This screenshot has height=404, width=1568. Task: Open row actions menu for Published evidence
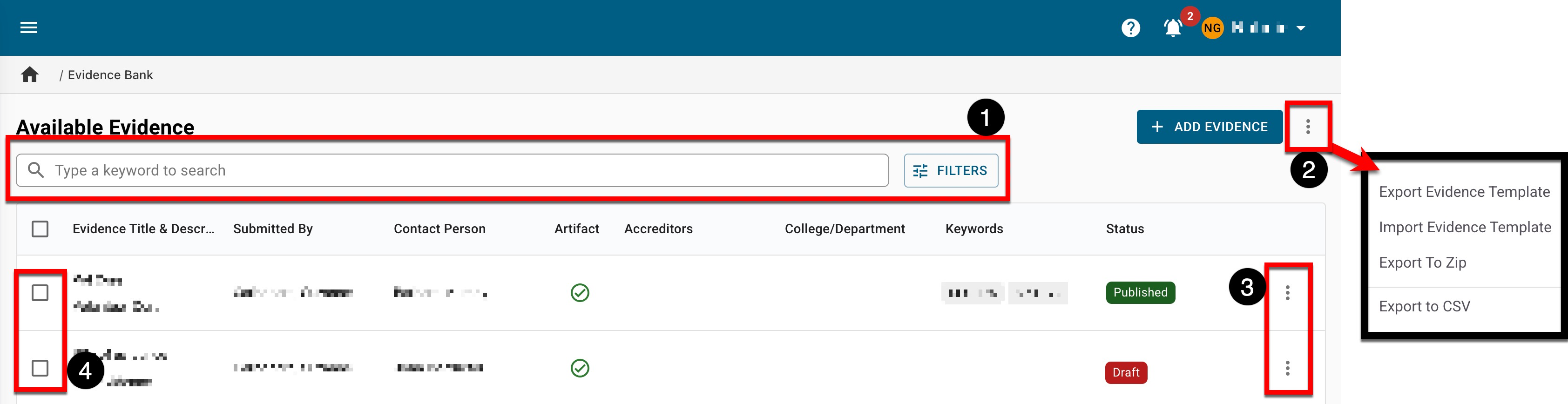pyautogui.click(x=1287, y=293)
